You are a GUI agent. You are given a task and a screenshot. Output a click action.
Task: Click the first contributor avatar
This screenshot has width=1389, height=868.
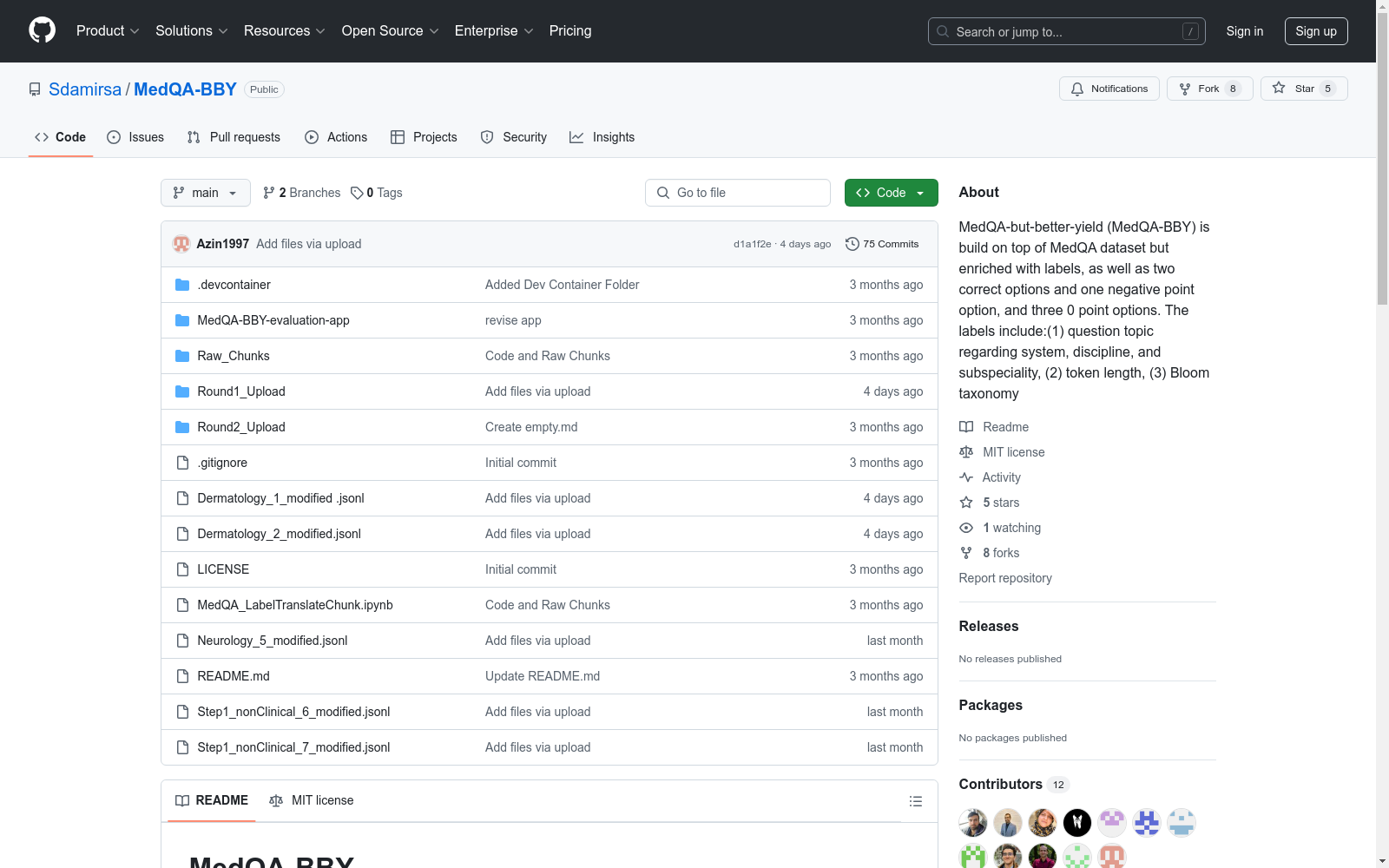click(973, 823)
